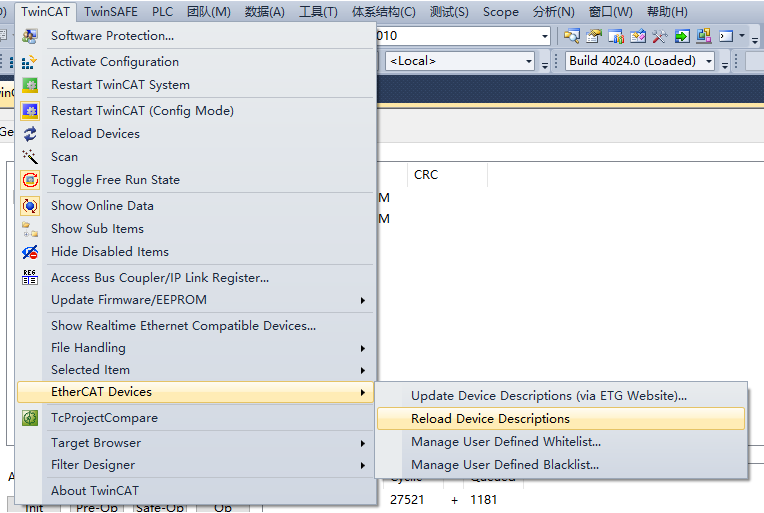764x513 pixels.
Task: Click Activate Configuration icon
Action: 30,62
